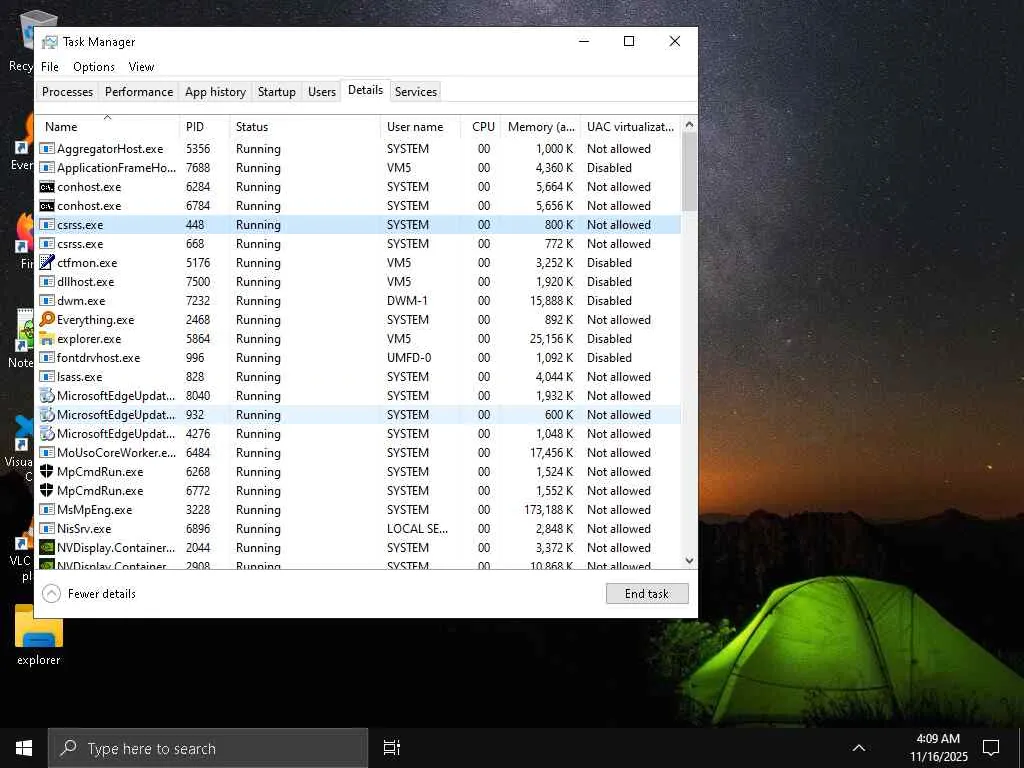
Task: Select the Recycle Bin desktop icon
Action: (20, 40)
